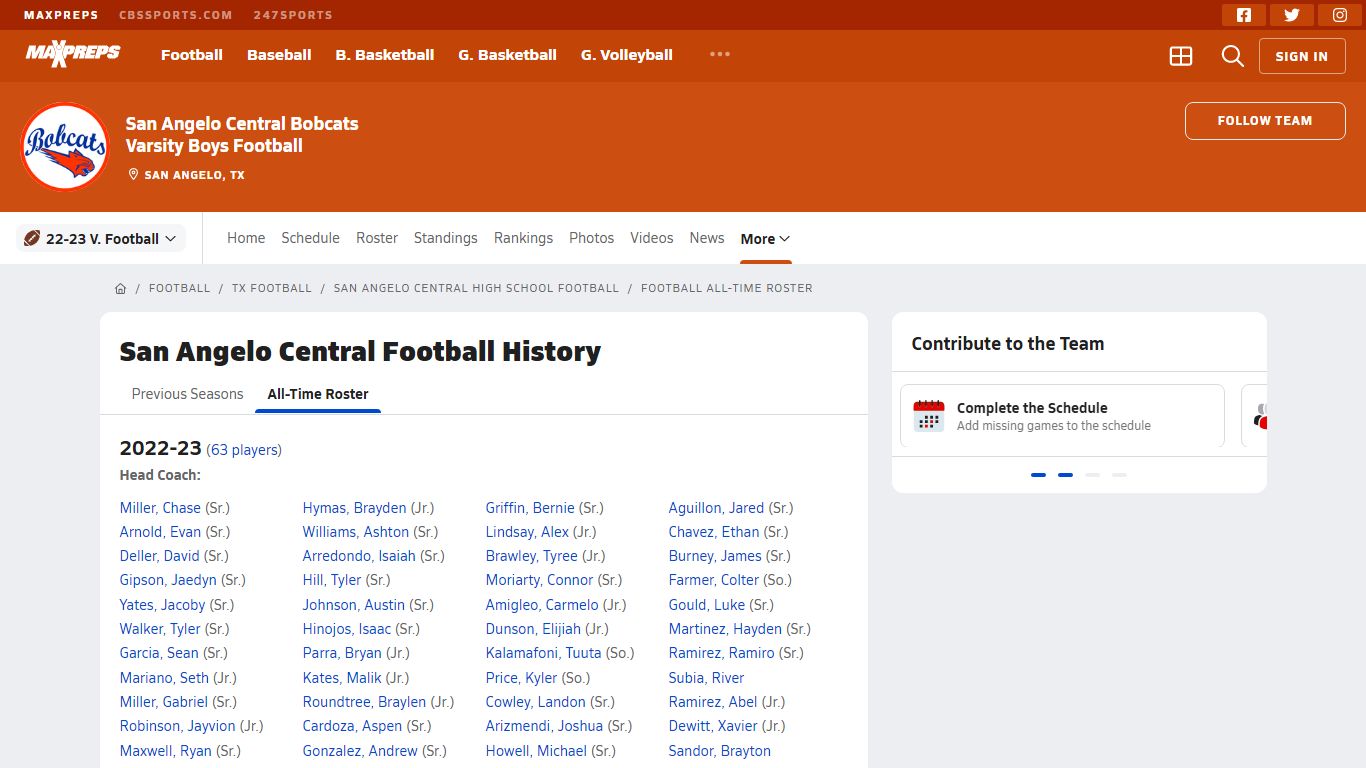This screenshot has width=1366, height=768.
Task: Go to fourth carousel page indicator
Action: coord(1119,475)
